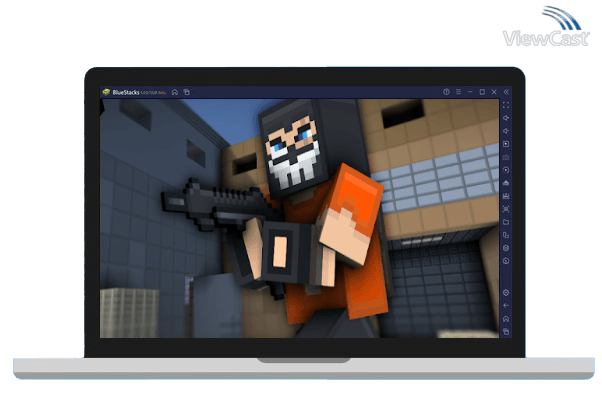The width and height of the screenshot is (602, 414).
Task: Open the install APK sidebar icon
Action: pyautogui.click(x=506, y=183)
